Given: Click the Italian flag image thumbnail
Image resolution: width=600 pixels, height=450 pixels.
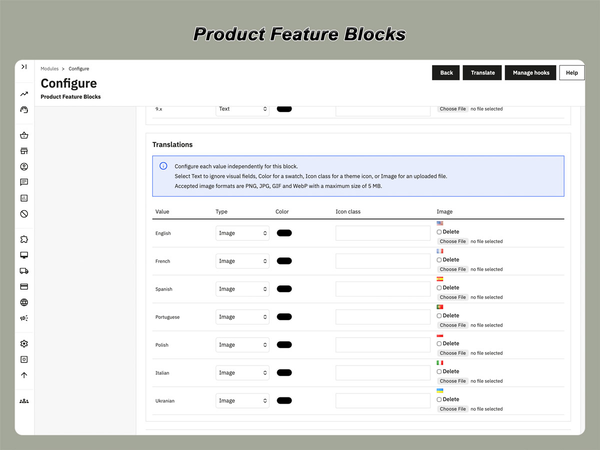Looking at the screenshot, I should click(440, 363).
